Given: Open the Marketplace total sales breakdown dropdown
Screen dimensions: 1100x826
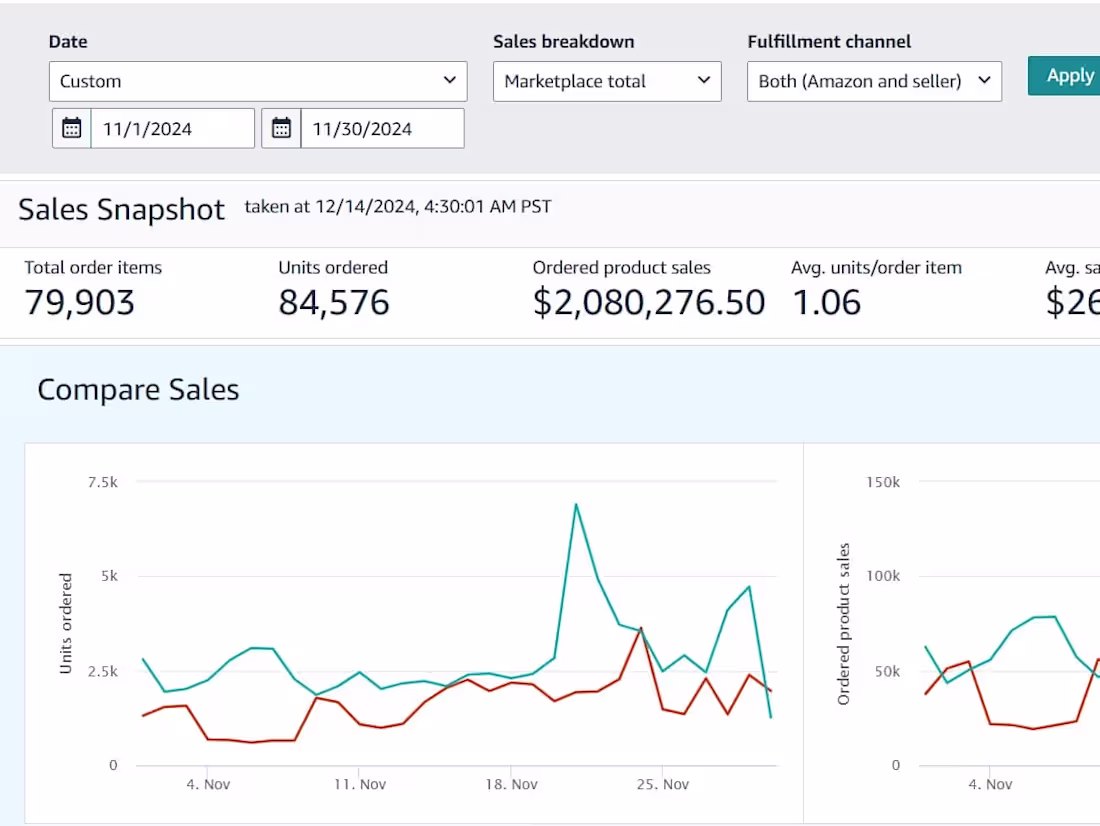Looking at the screenshot, I should pos(606,81).
